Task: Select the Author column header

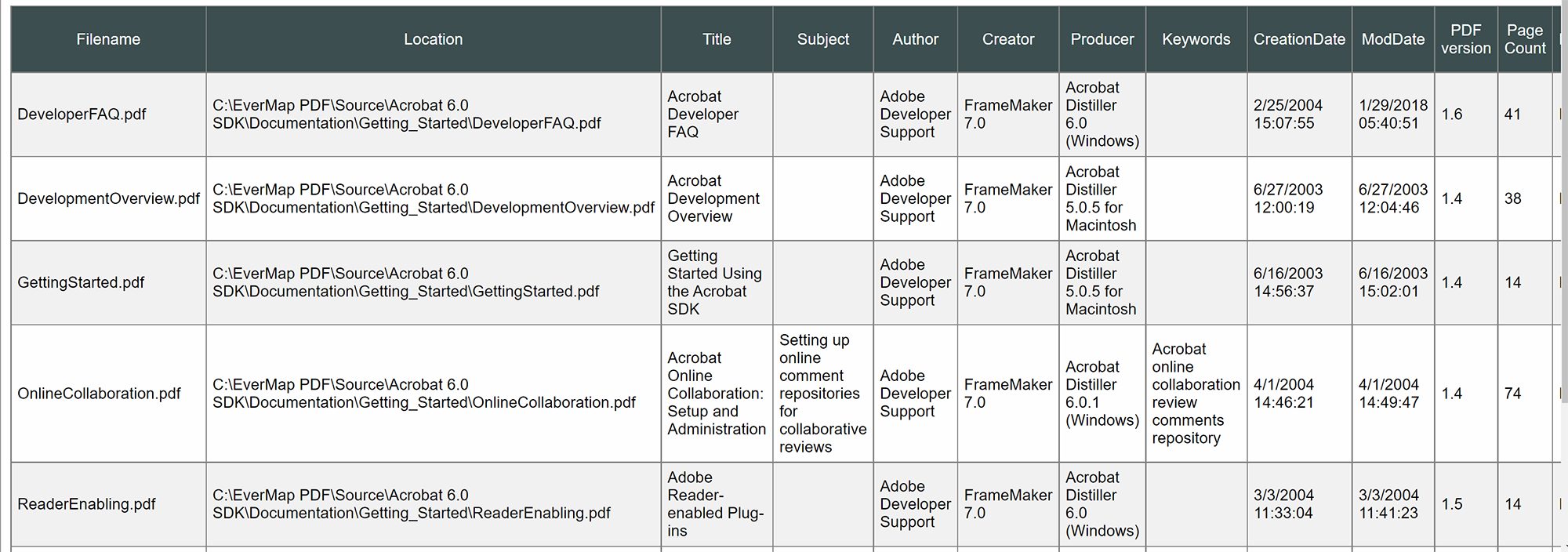Action: click(x=915, y=39)
